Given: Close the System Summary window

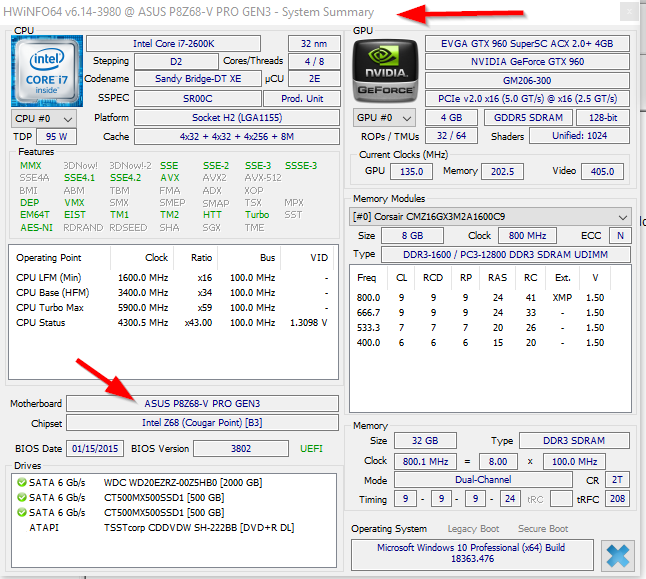Looking at the screenshot, I should (x=629, y=12).
